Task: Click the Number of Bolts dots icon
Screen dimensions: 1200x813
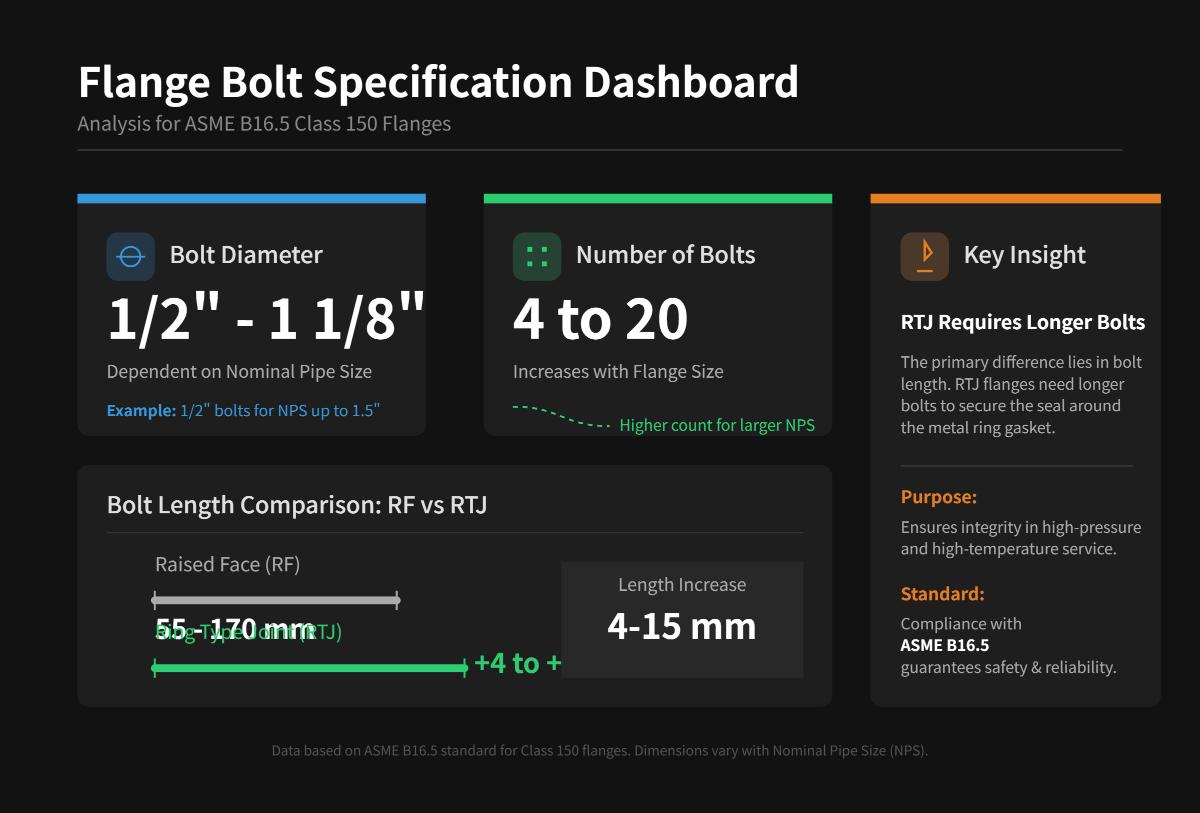Action: (537, 256)
